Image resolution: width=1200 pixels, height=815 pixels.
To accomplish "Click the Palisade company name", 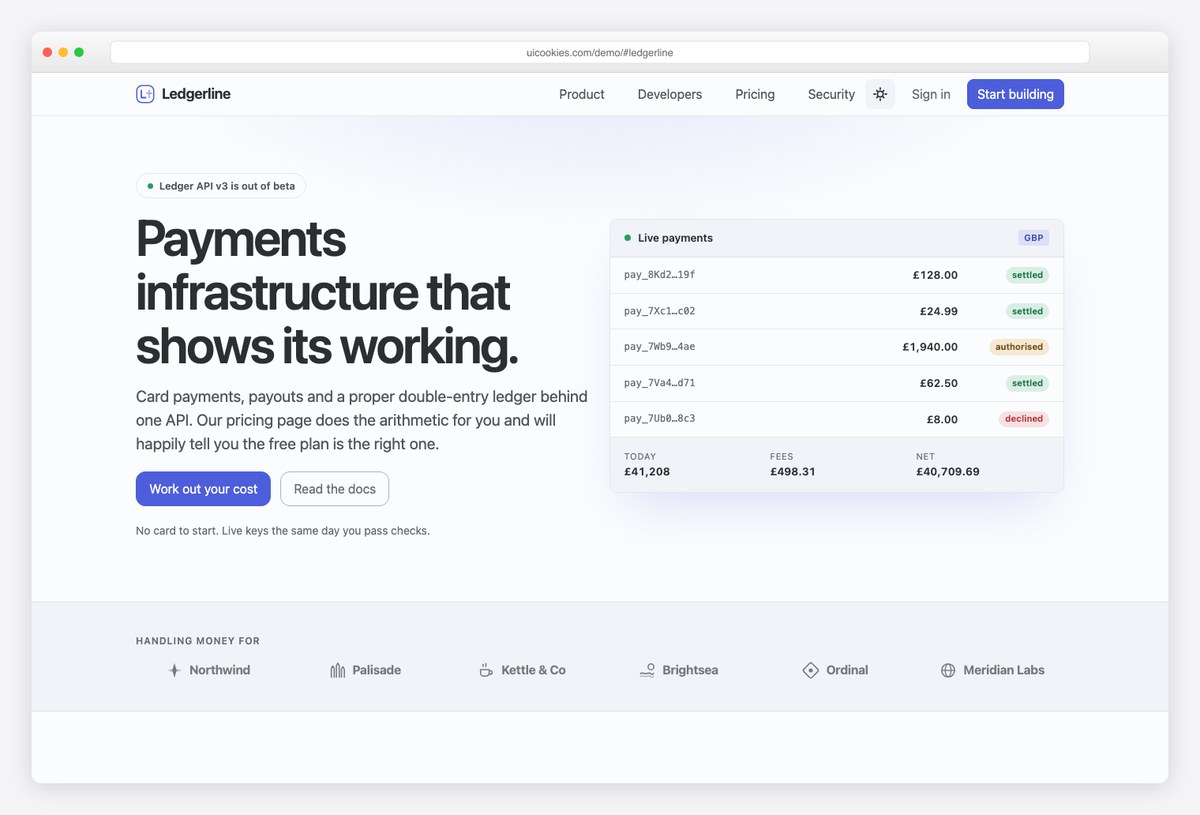I will coord(377,670).
